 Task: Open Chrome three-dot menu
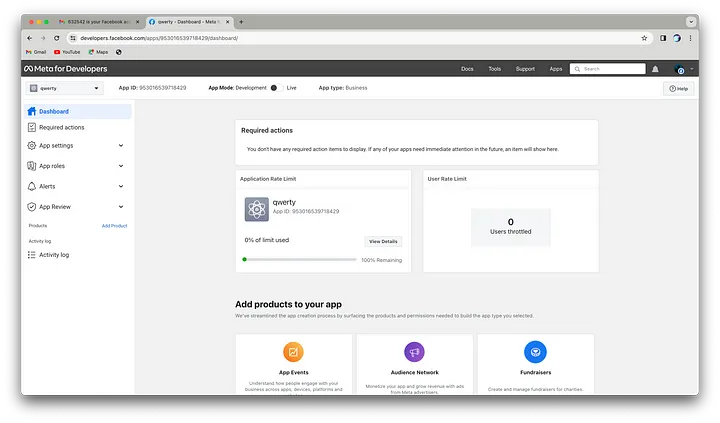(x=690, y=38)
